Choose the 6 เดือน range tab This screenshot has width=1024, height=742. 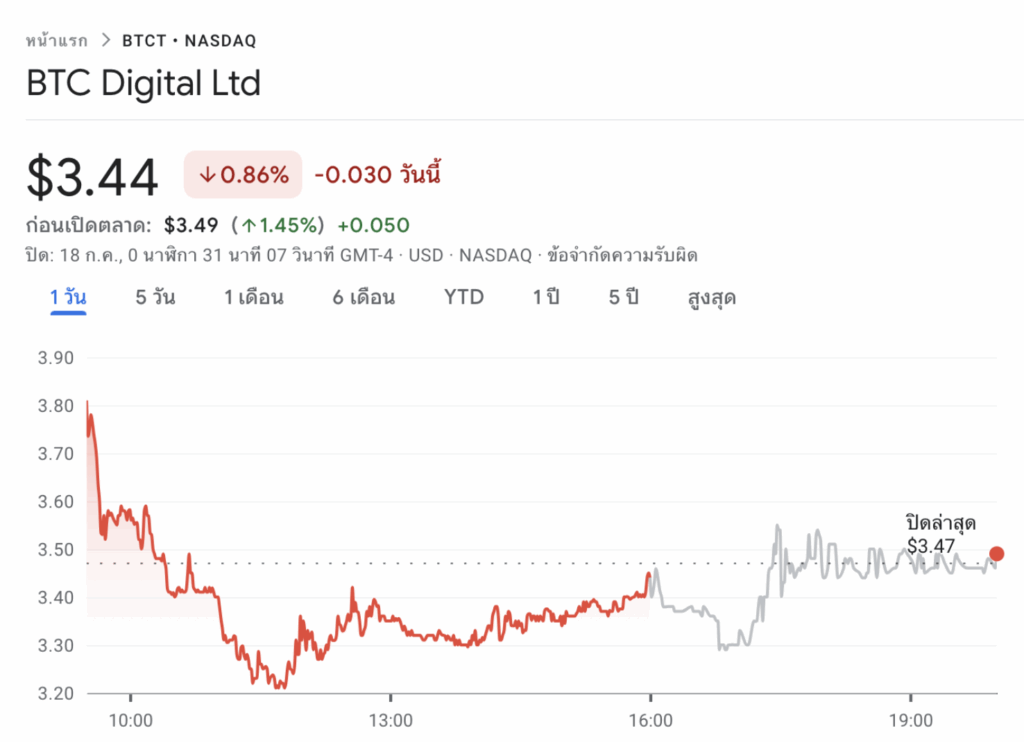pyautogui.click(x=364, y=297)
